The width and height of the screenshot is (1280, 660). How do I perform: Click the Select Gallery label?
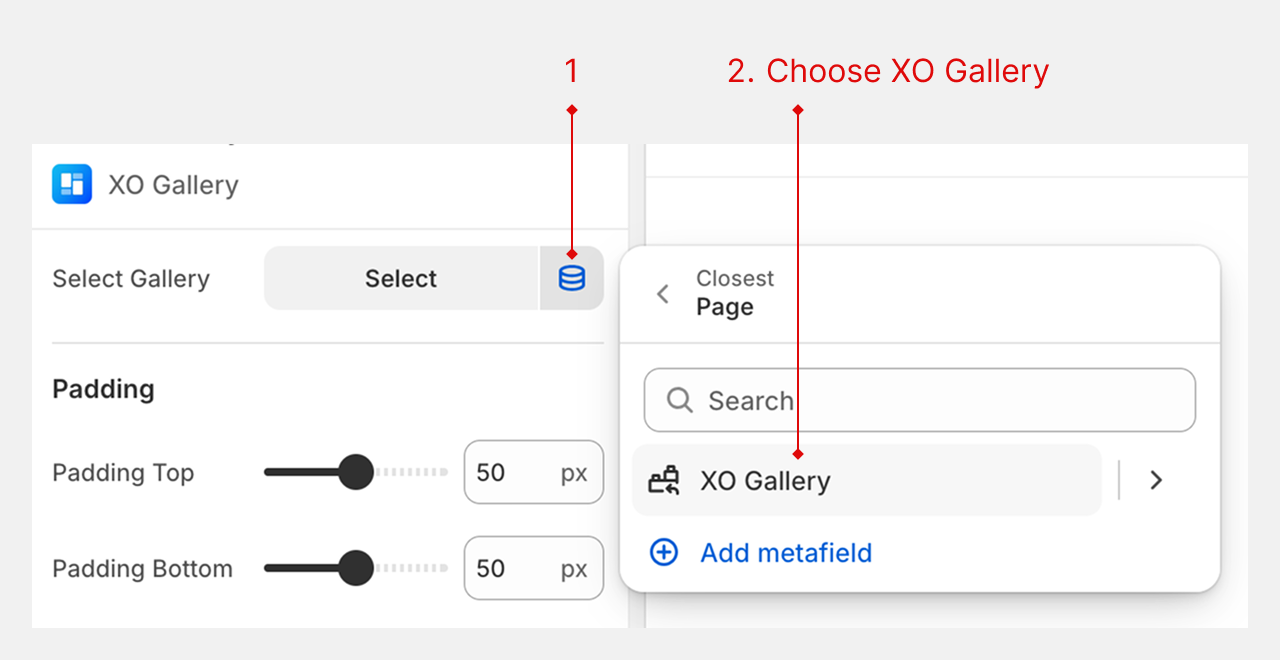[131, 278]
